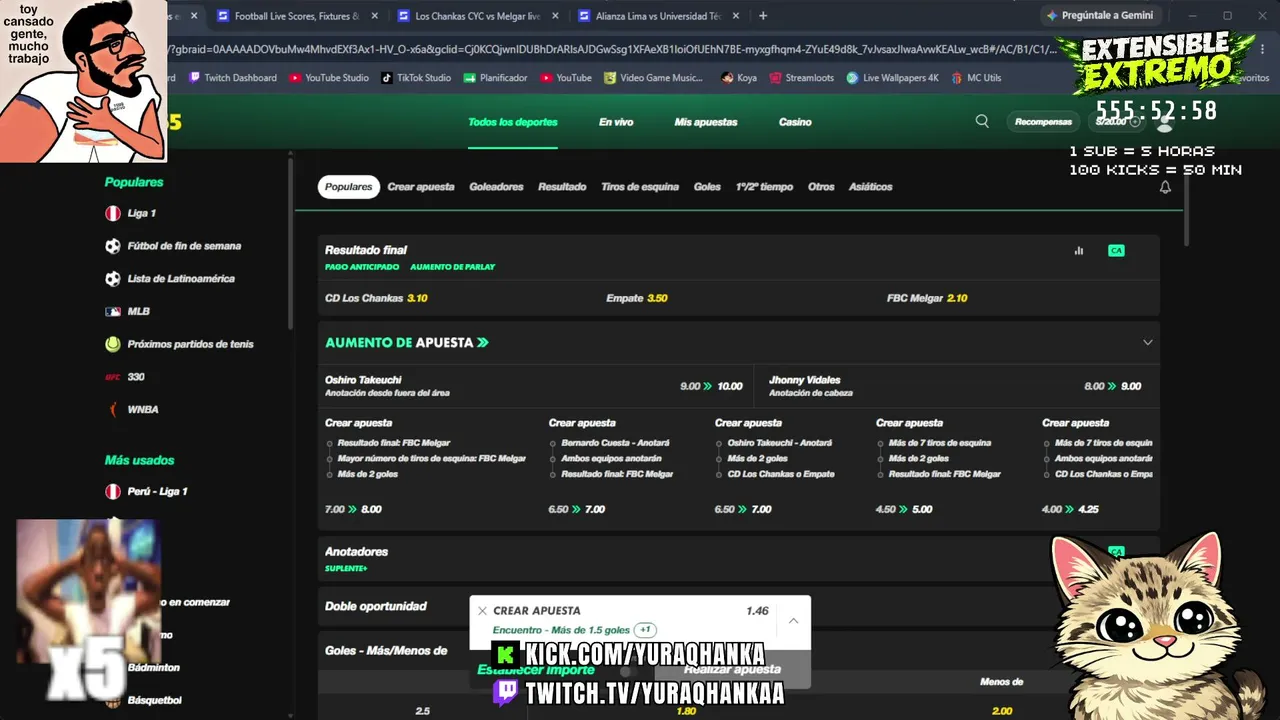
Task: Open Twitch Dashboard bookmark
Action: [233, 78]
